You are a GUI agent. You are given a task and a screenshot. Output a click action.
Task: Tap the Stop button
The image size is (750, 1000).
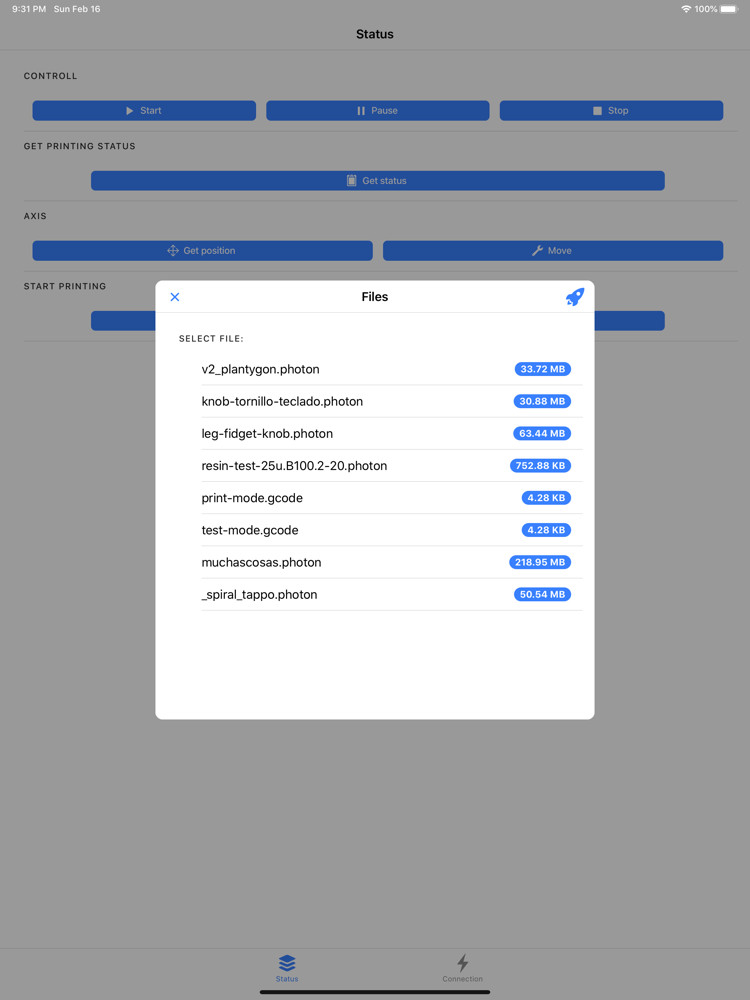point(612,110)
